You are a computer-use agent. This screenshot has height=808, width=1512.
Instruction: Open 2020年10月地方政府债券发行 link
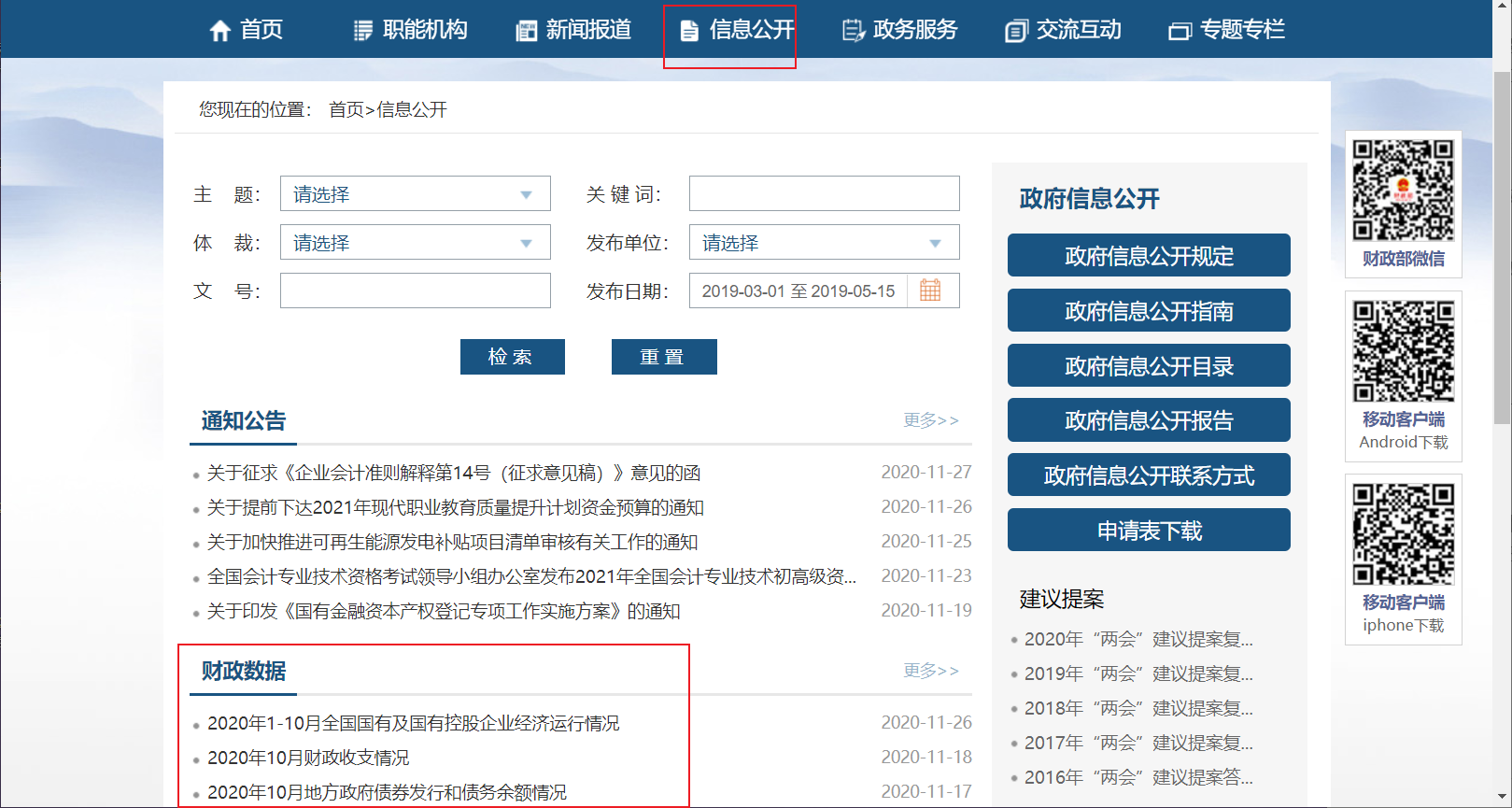coord(388,792)
